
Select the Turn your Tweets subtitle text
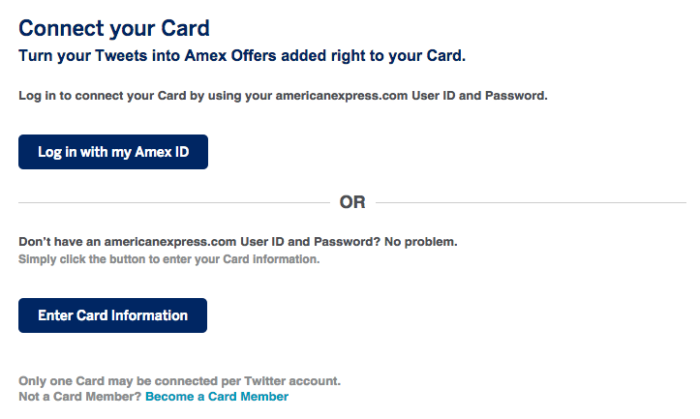[242, 56]
